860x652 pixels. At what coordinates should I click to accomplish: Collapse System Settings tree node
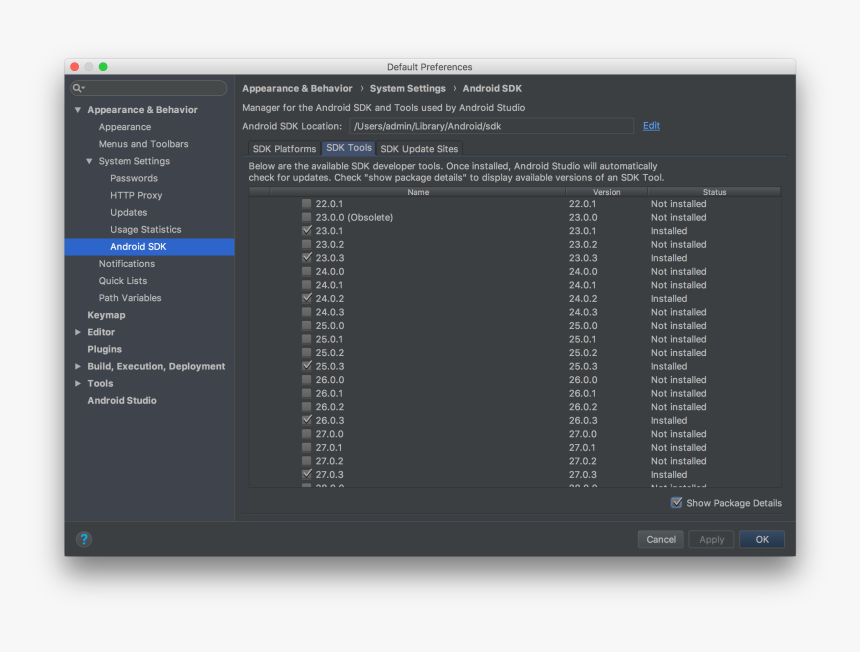tap(89, 161)
